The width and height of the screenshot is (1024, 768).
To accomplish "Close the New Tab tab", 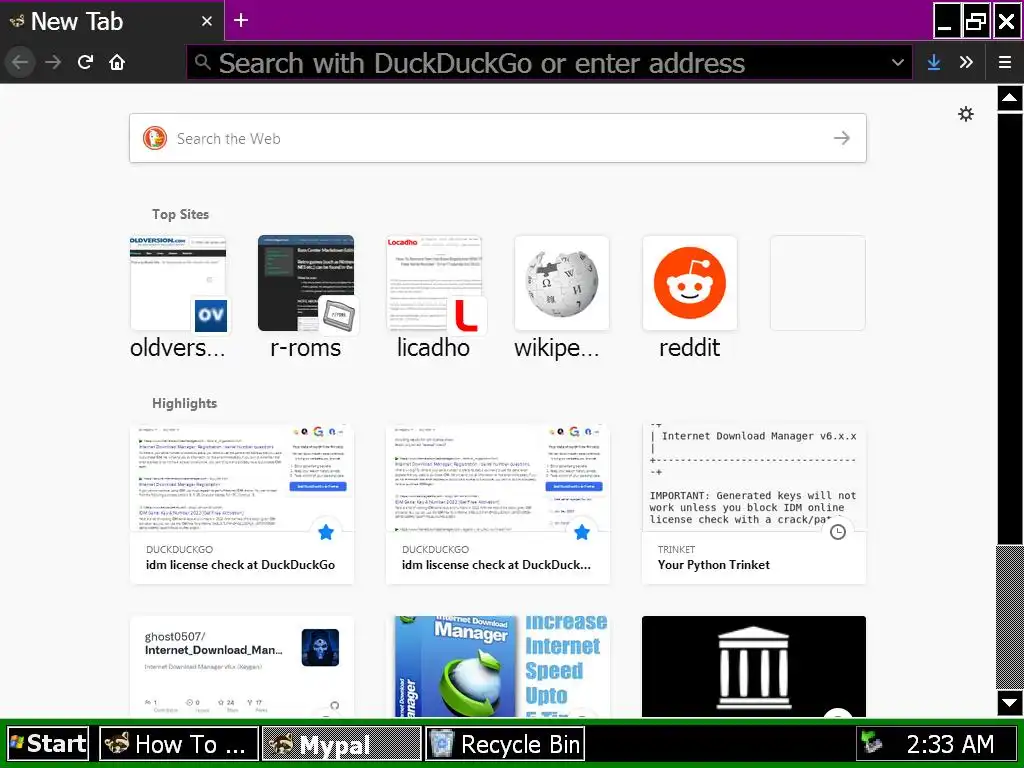I will coord(206,22).
